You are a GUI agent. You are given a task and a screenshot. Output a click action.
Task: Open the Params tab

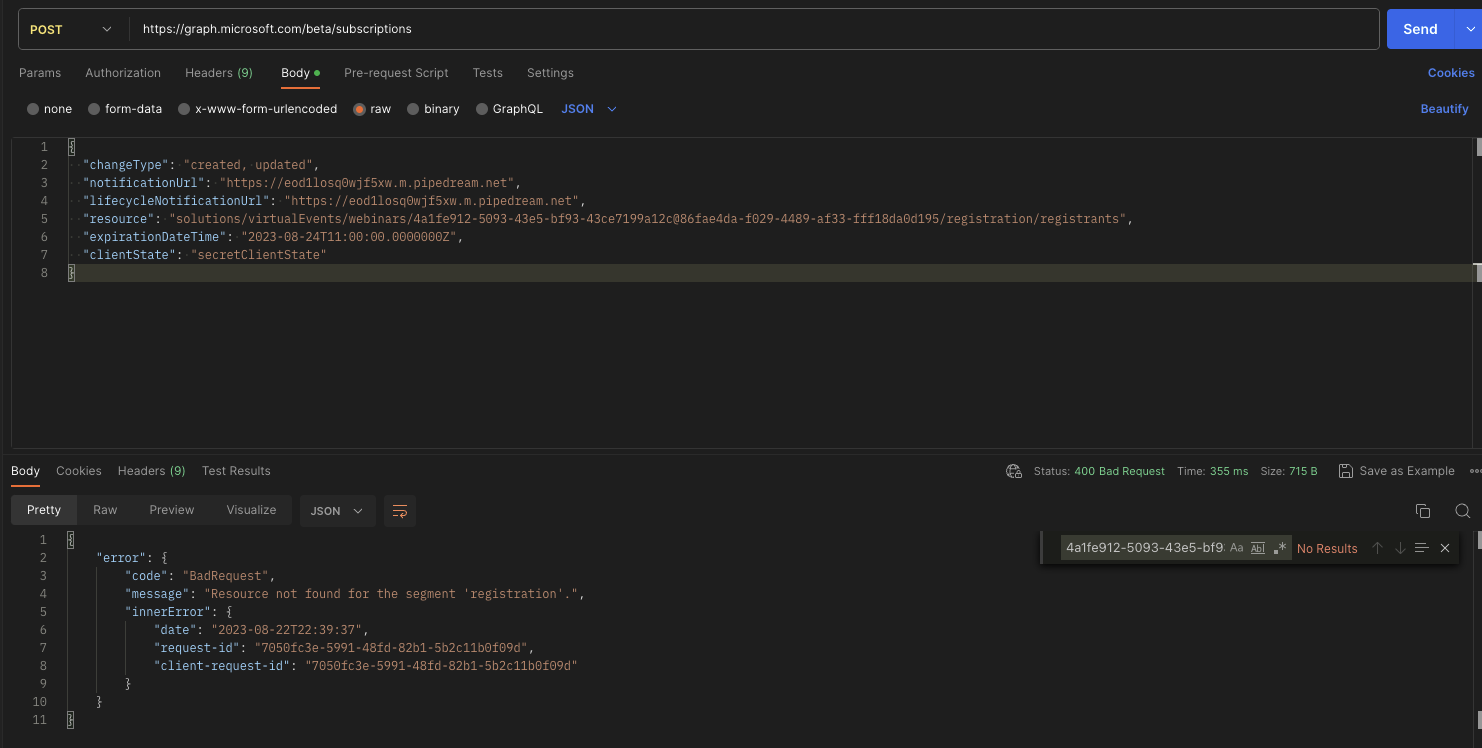pos(40,73)
